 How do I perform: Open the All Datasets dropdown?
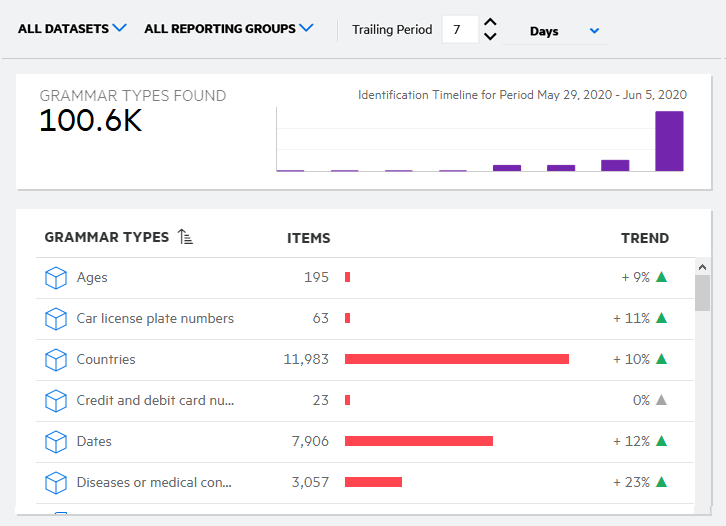(x=72, y=29)
